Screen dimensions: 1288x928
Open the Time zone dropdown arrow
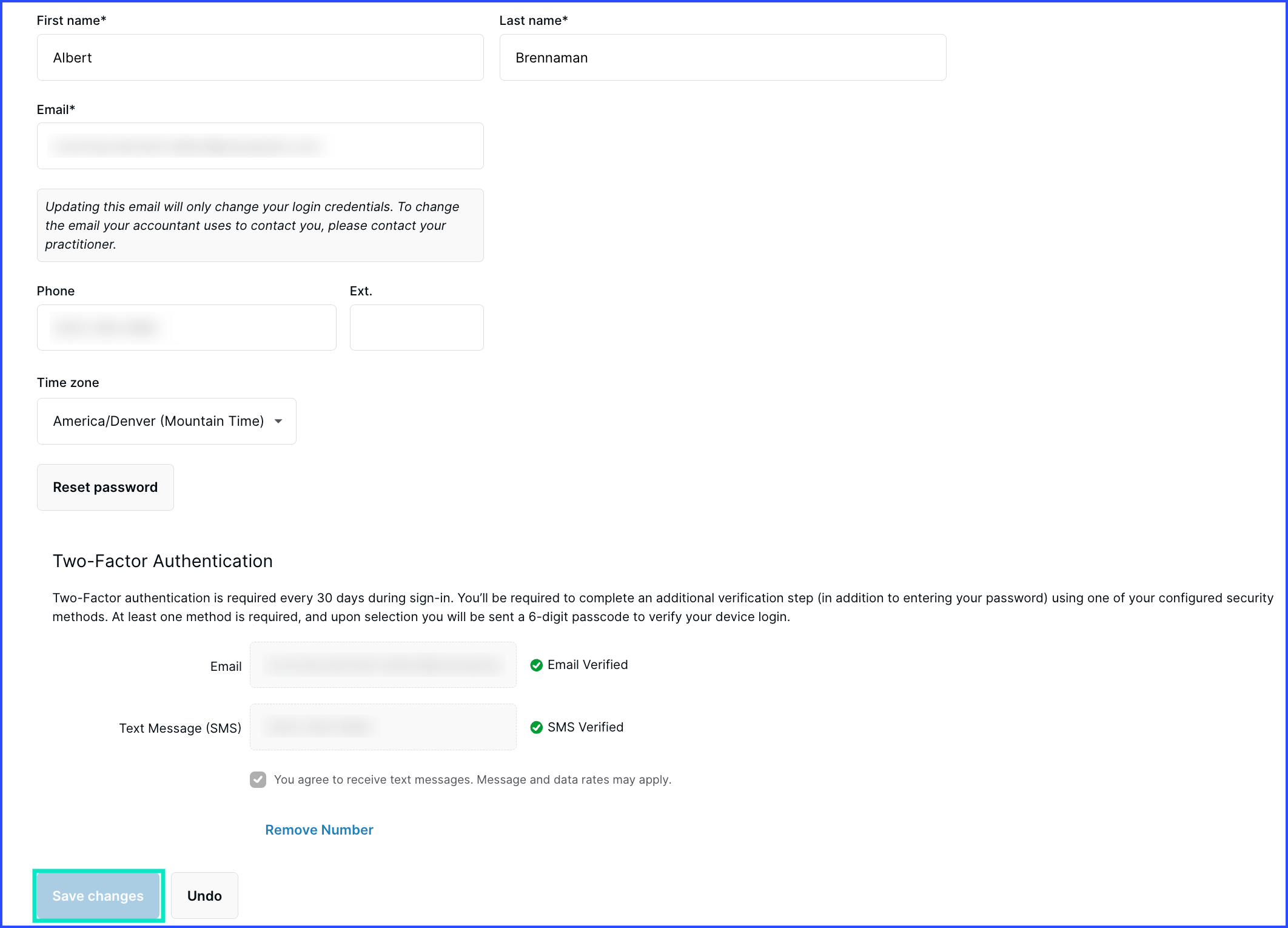click(x=278, y=421)
